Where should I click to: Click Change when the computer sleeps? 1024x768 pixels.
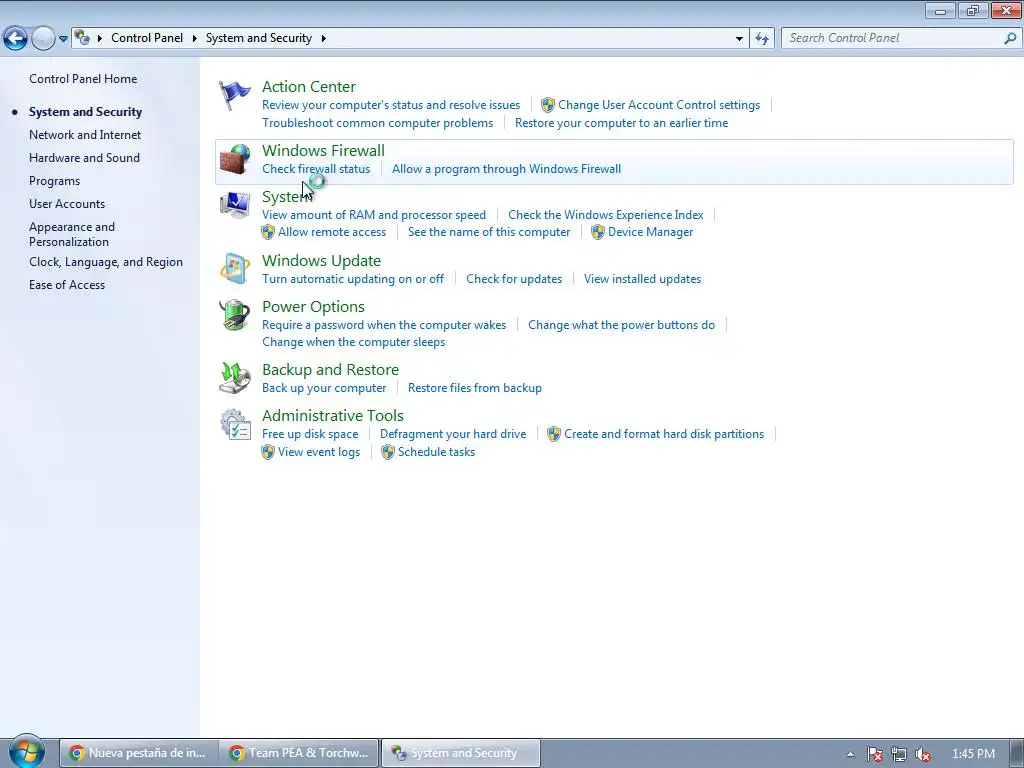pyautogui.click(x=353, y=342)
